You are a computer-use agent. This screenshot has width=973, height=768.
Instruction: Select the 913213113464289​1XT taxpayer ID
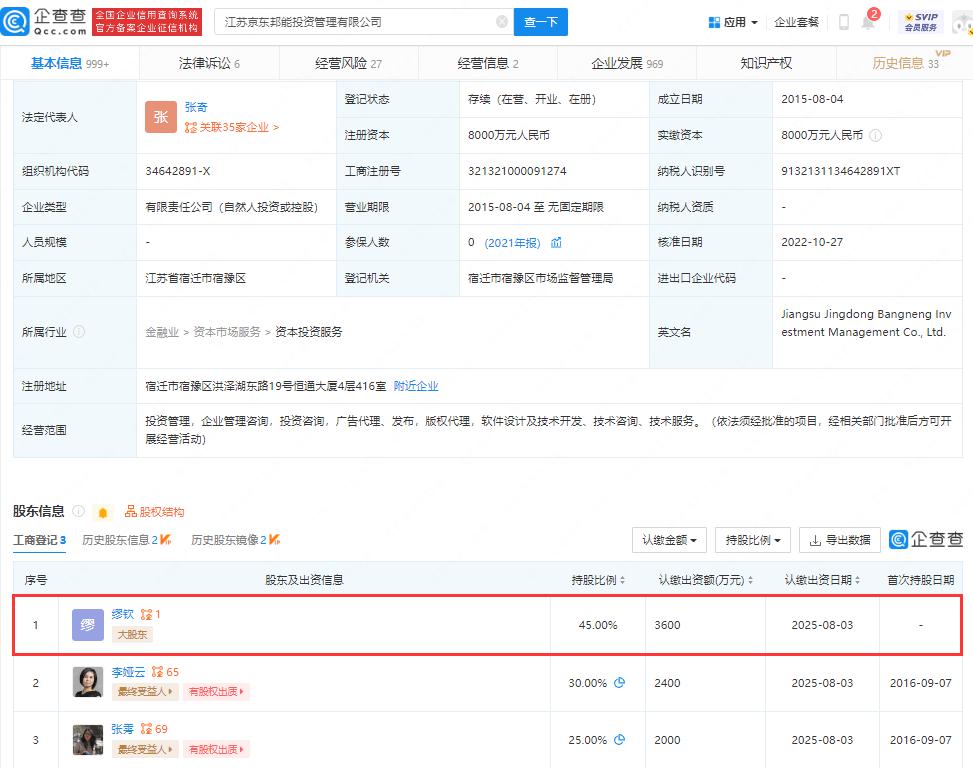(840, 171)
